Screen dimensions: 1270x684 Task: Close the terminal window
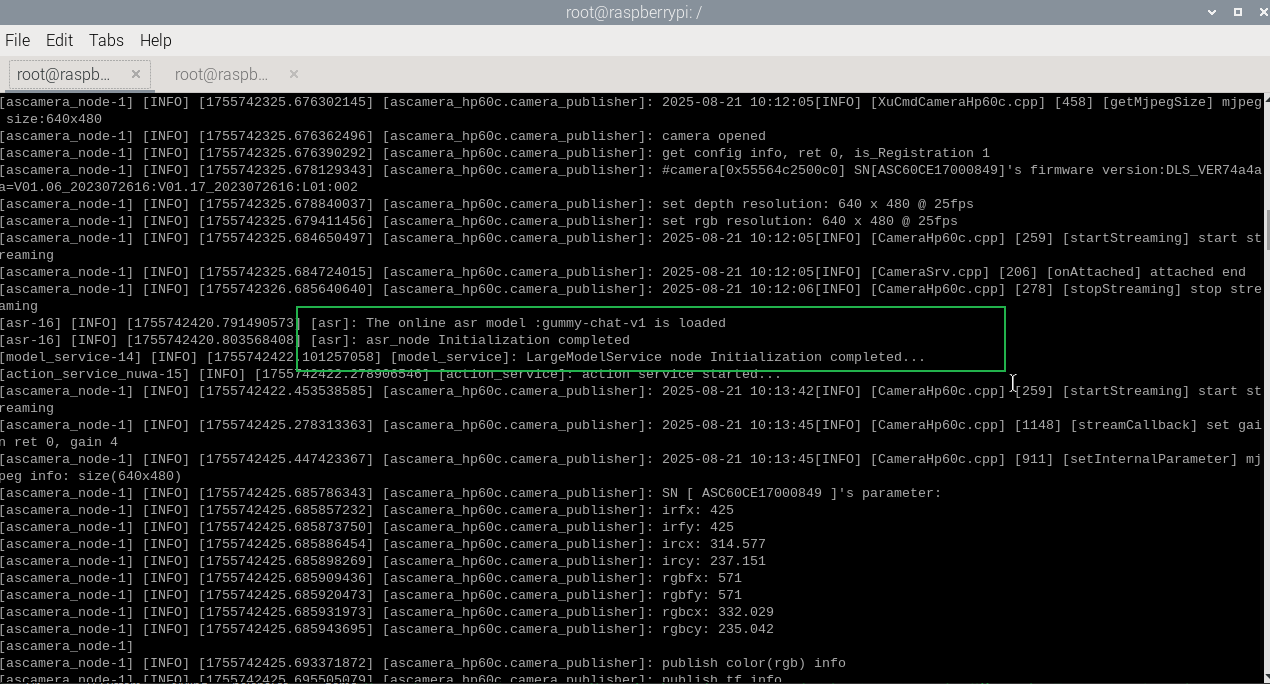tap(1263, 12)
